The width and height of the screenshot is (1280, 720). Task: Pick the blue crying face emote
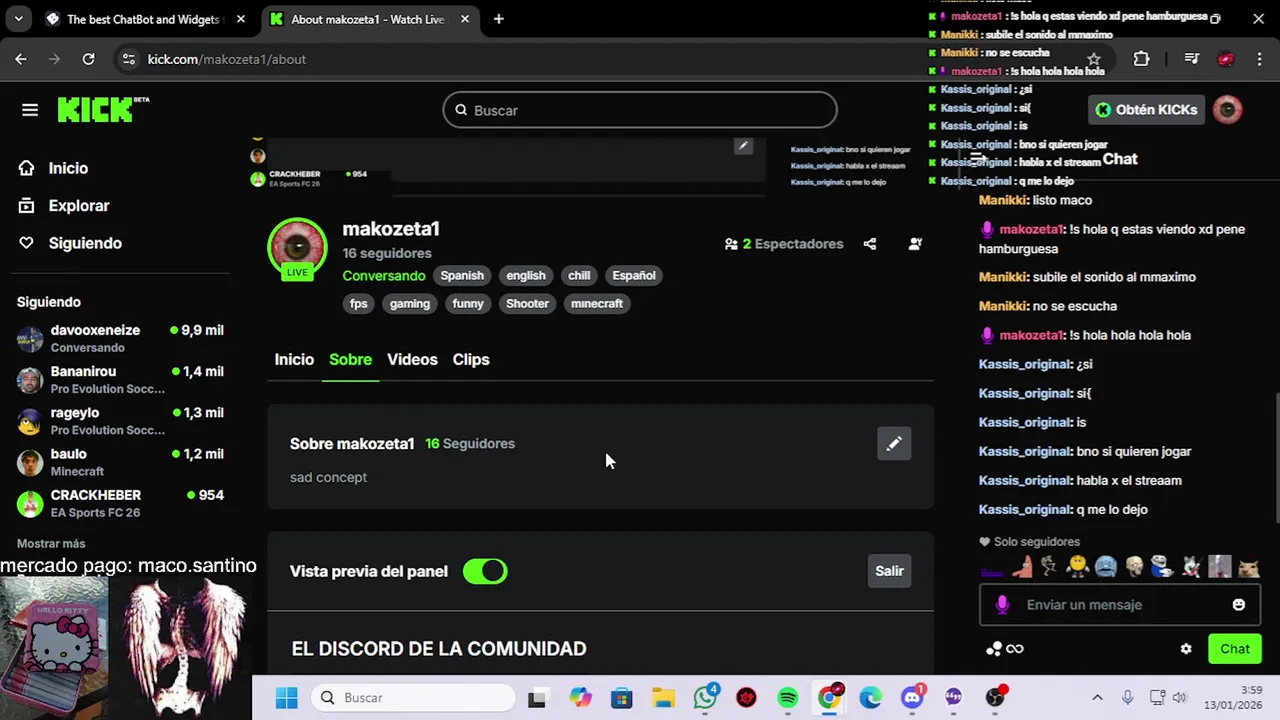pos(1105,567)
